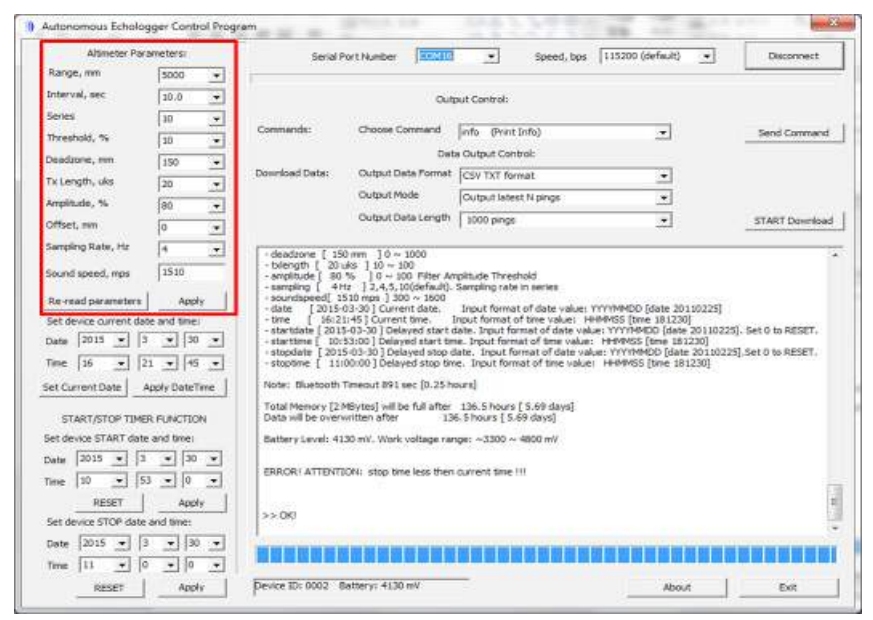This screenshot has width=873, height=620.
Task: Open the Choose Command dropdown
Action: tap(662, 131)
